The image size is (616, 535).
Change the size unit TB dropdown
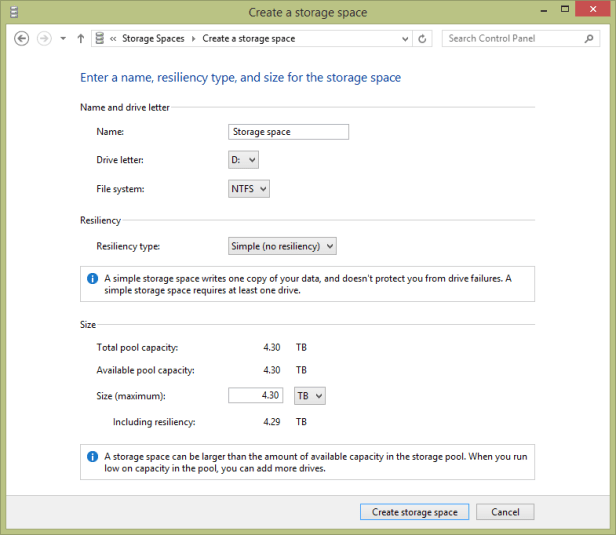pyautogui.click(x=309, y=396)
